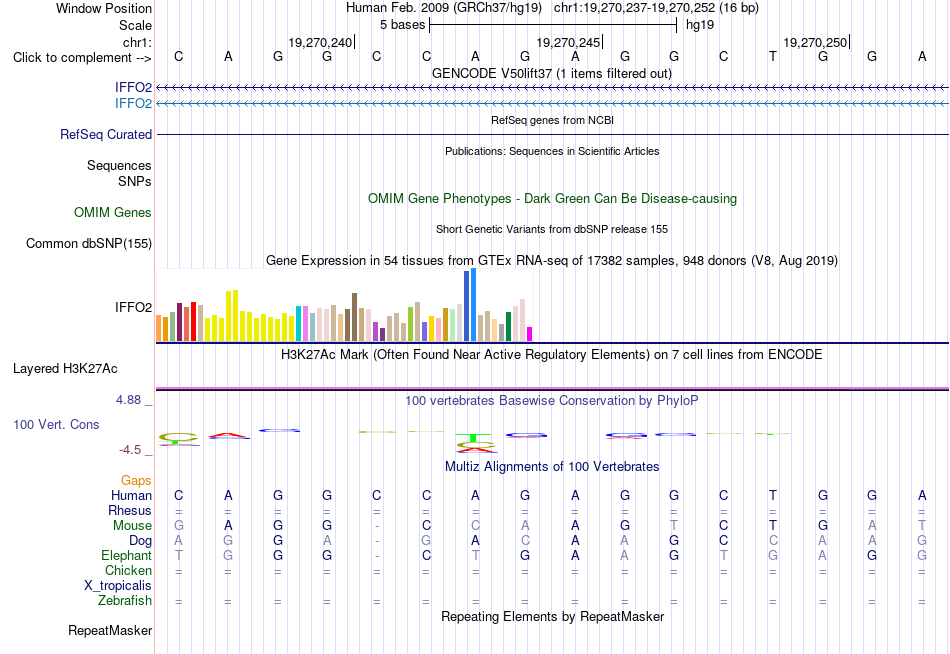Viewport: 950px width, 654px height.
Task: Select the Human species row label
Action: click(x=131, y=496)
